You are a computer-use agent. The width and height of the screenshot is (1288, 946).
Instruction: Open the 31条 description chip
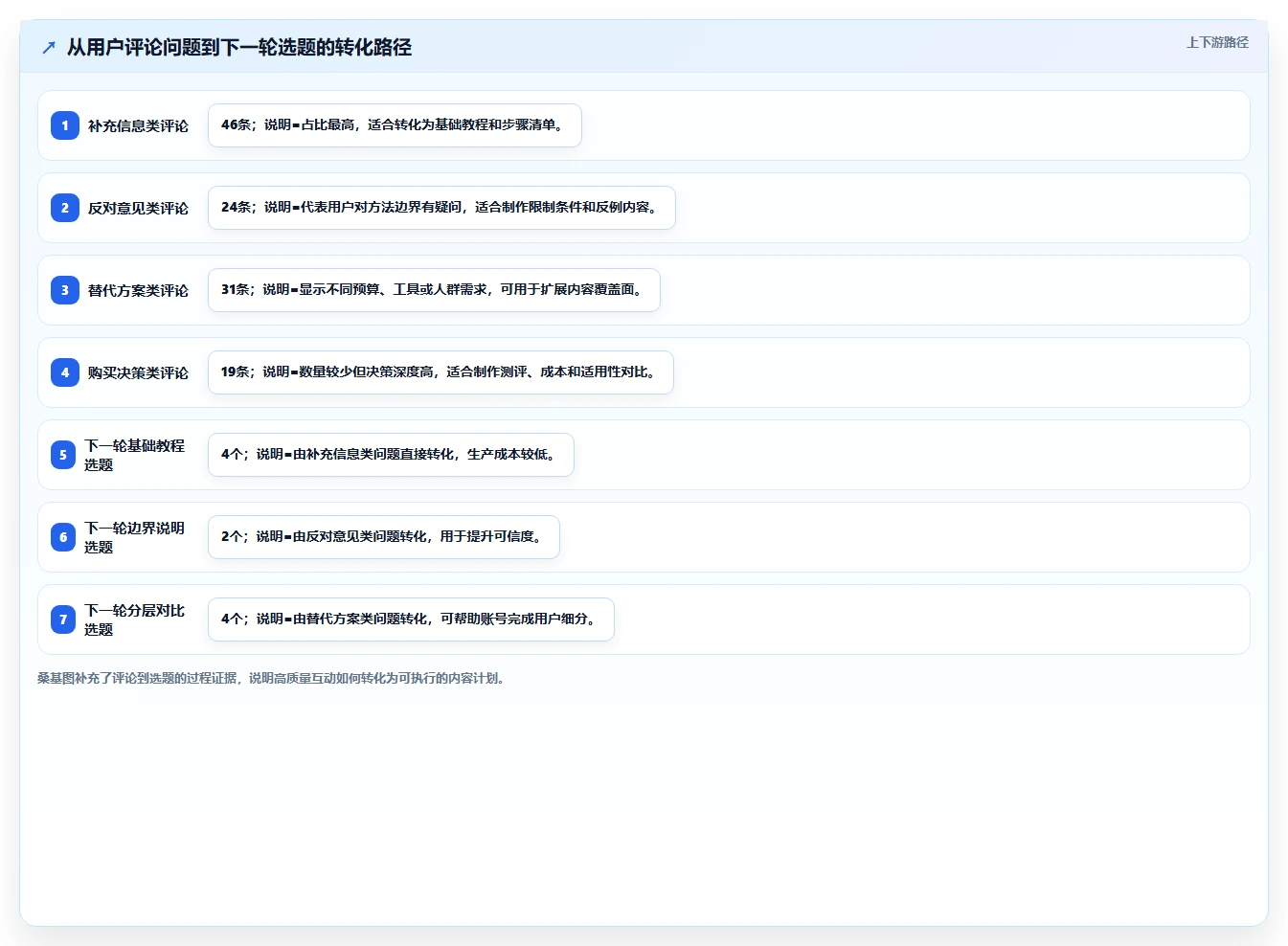434,290
